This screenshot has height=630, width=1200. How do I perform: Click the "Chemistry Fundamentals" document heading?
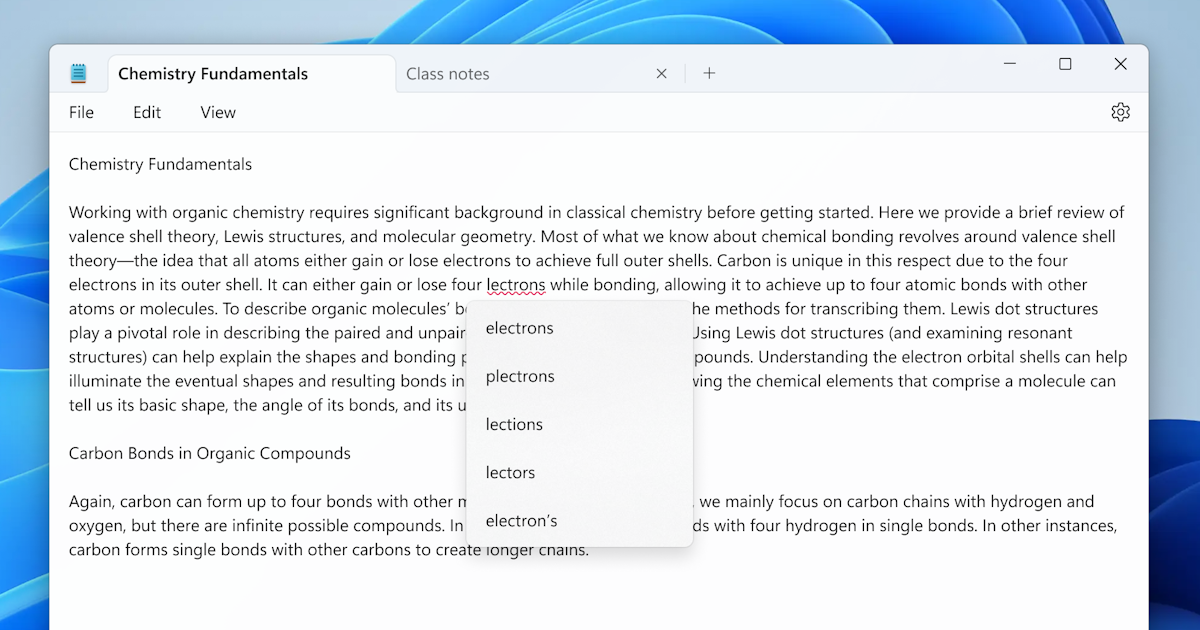[x=160, y=164]
